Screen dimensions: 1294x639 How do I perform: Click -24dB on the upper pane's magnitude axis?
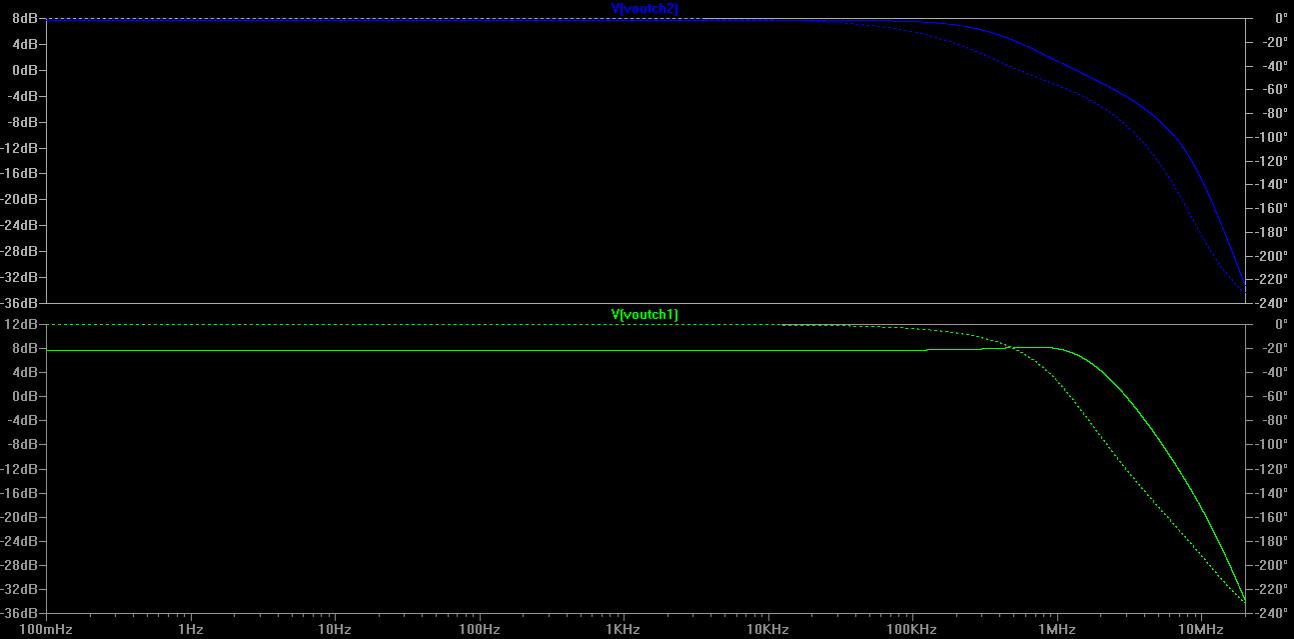(21, 225)
